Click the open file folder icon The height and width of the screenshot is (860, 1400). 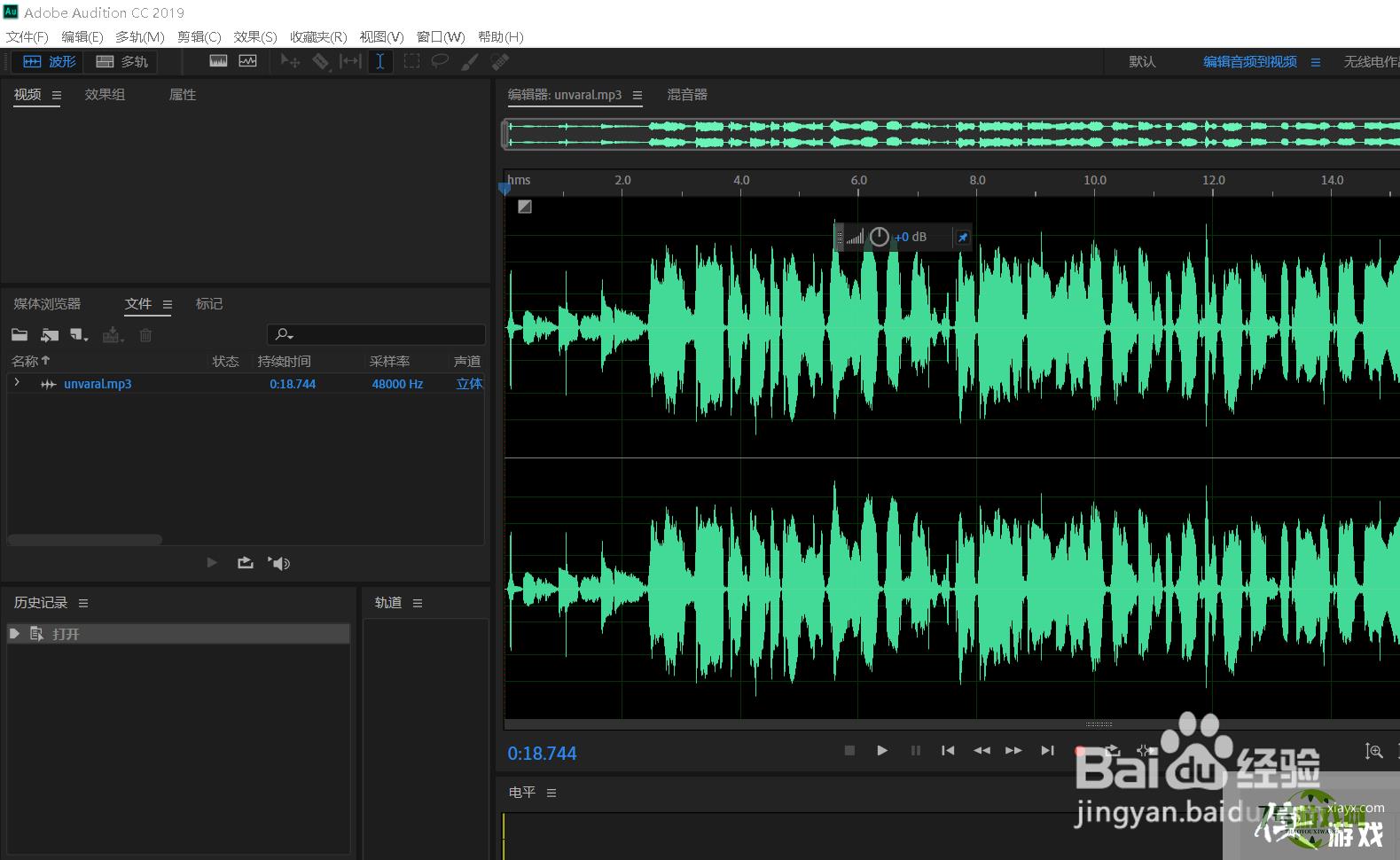20,335
